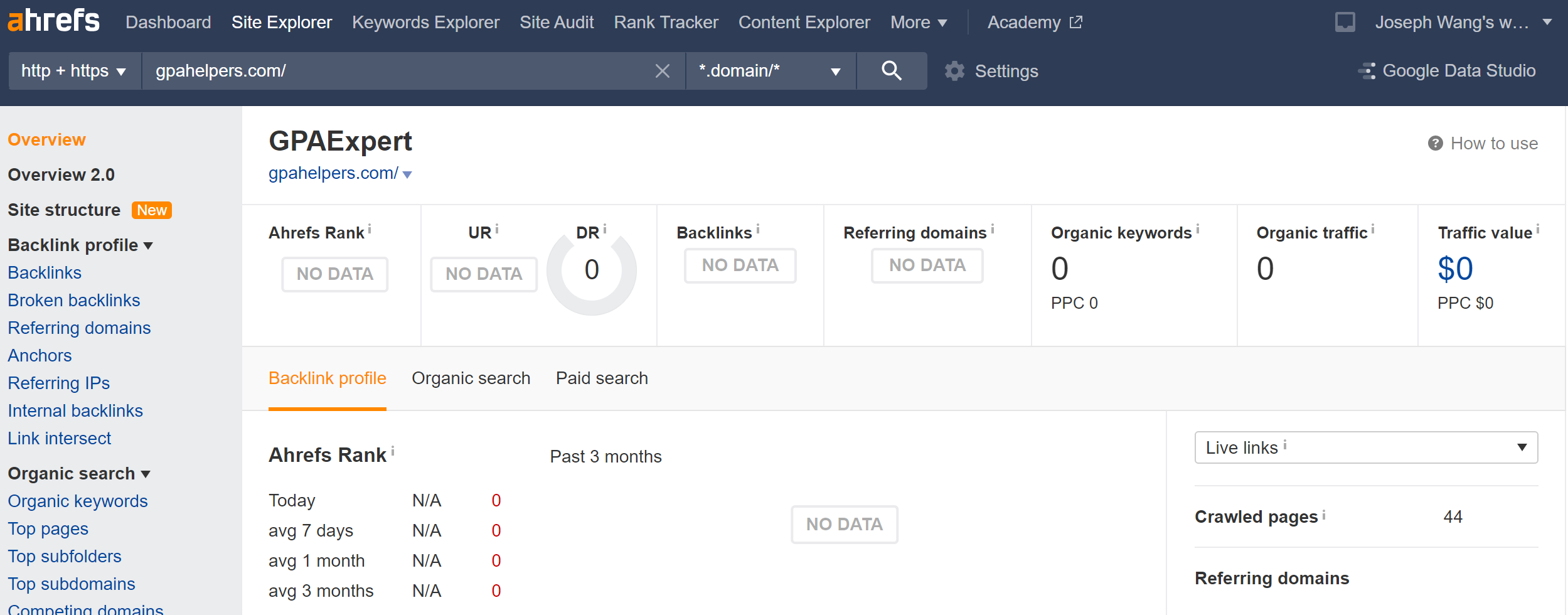The image size is (1568, 615).
Task: Click info icon next to Backlinks metric
Action: click(758, 229)
